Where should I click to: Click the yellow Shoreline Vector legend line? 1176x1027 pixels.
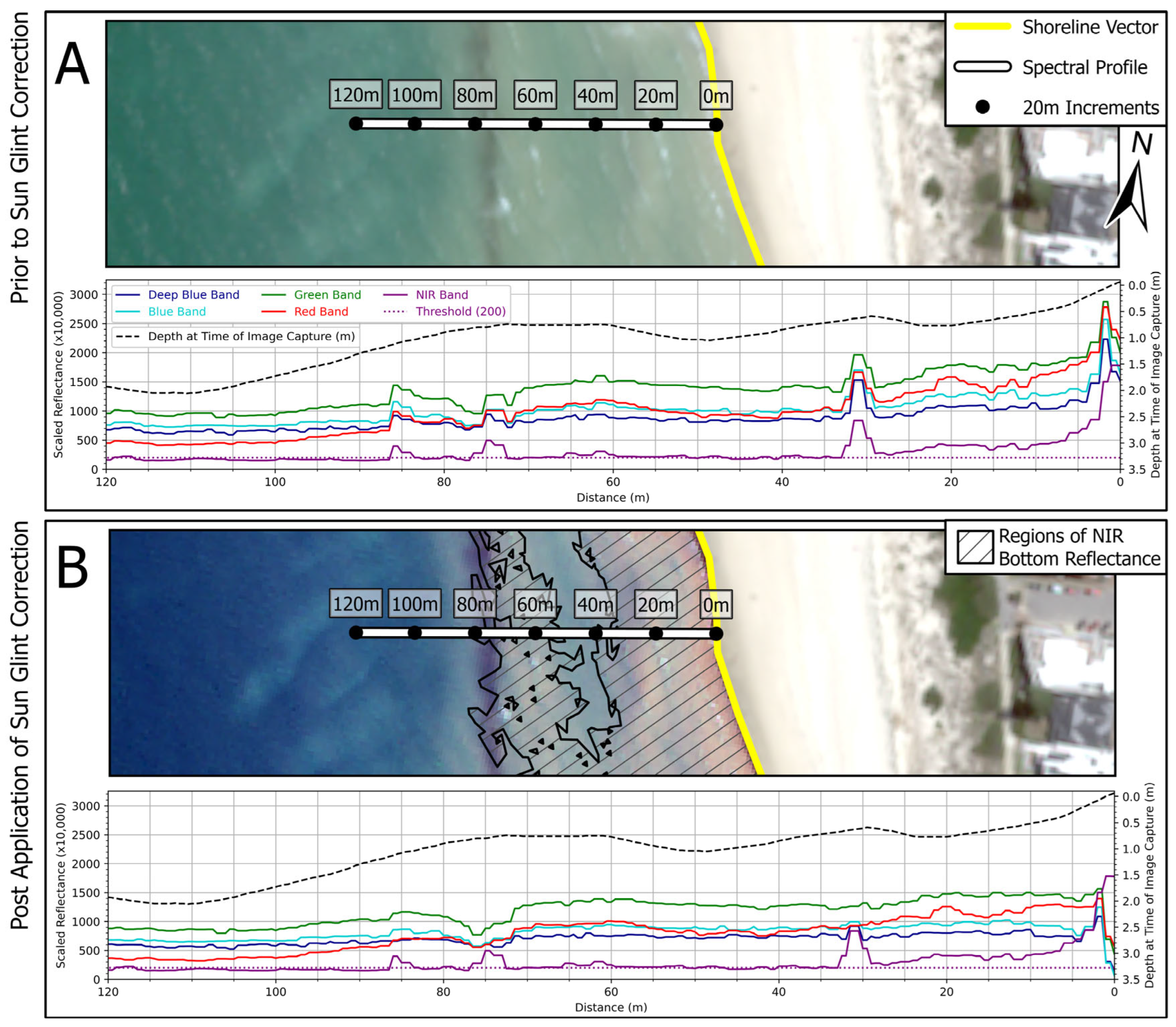982,26
